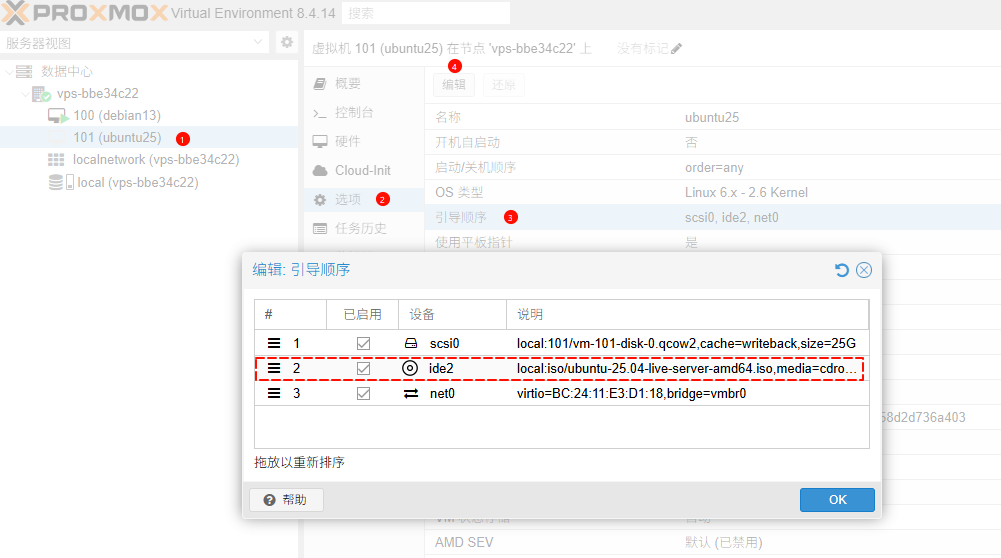1001x558 pixels.
Task: Collapse the datacenter tree node
Action: coord(9,72)
